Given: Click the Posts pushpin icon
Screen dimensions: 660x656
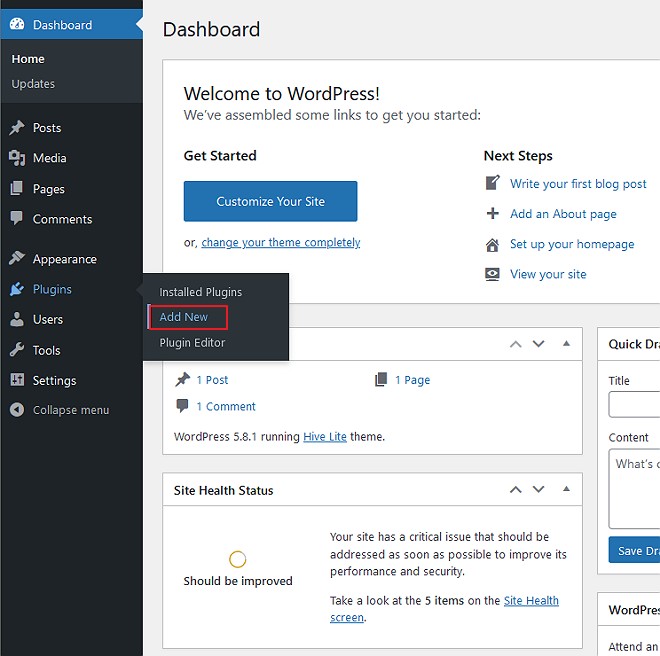Looking at the screenshot, I should 17,128.
